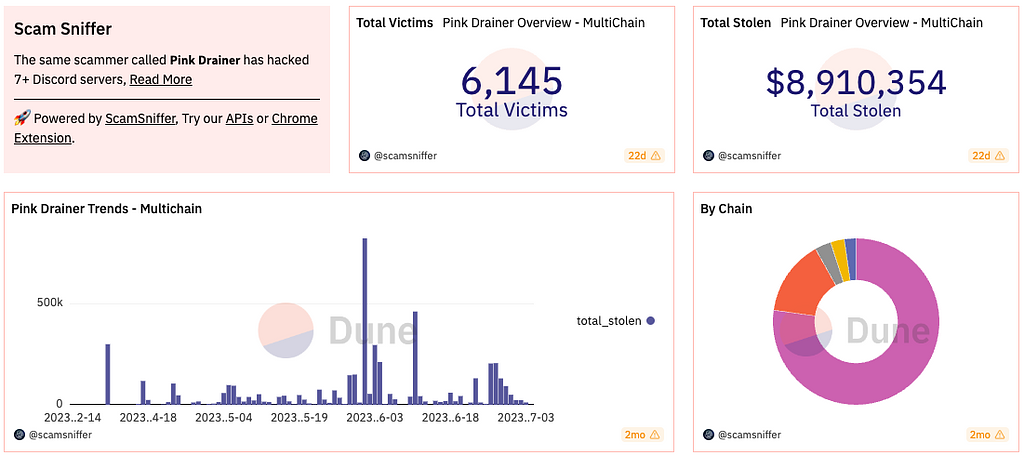Open the Read More link
The height and width of the screenshot is (459, 1024).
pyautogui.click(x=160, y=80)
